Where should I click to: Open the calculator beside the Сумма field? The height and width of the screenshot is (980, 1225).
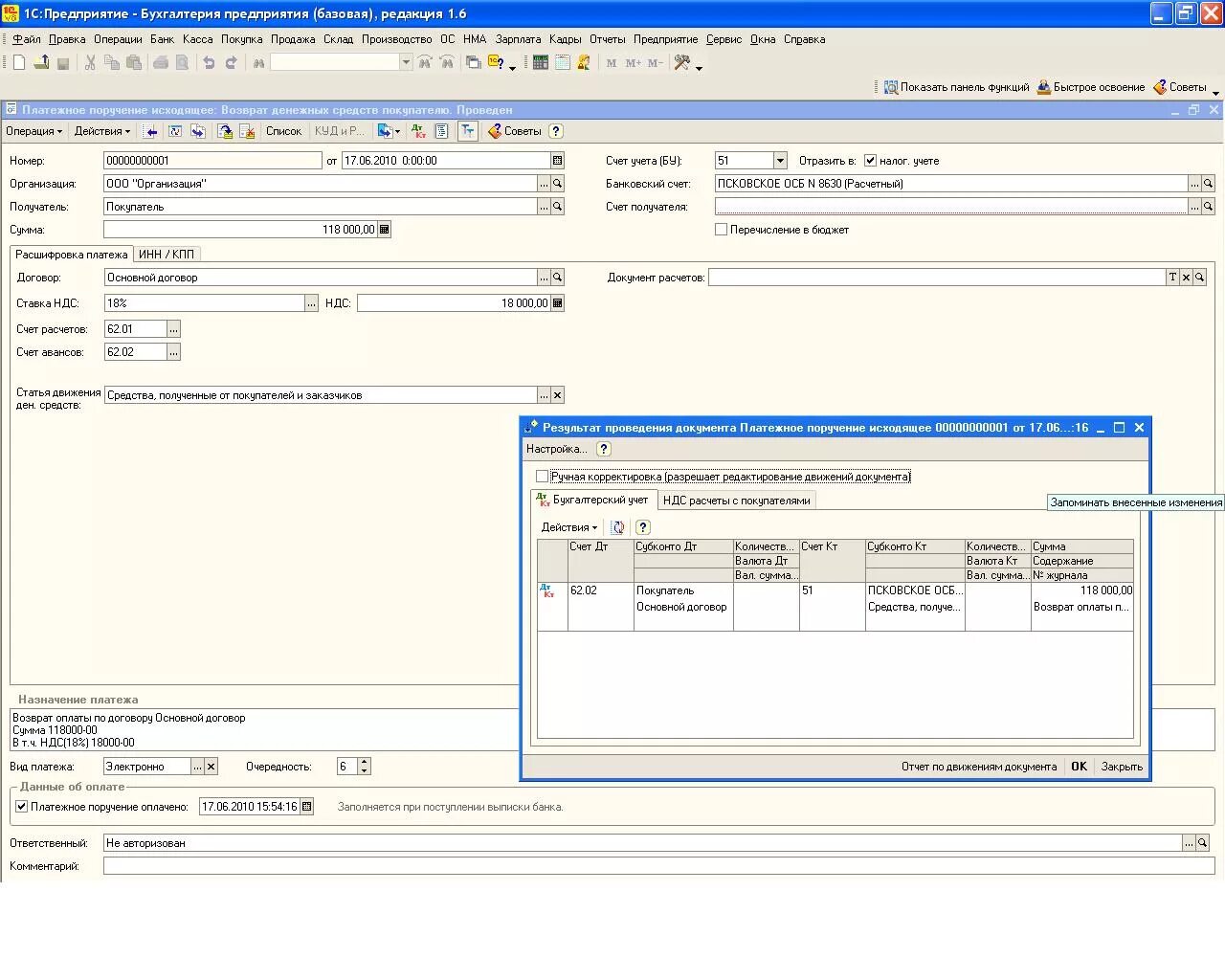[385, 230]
